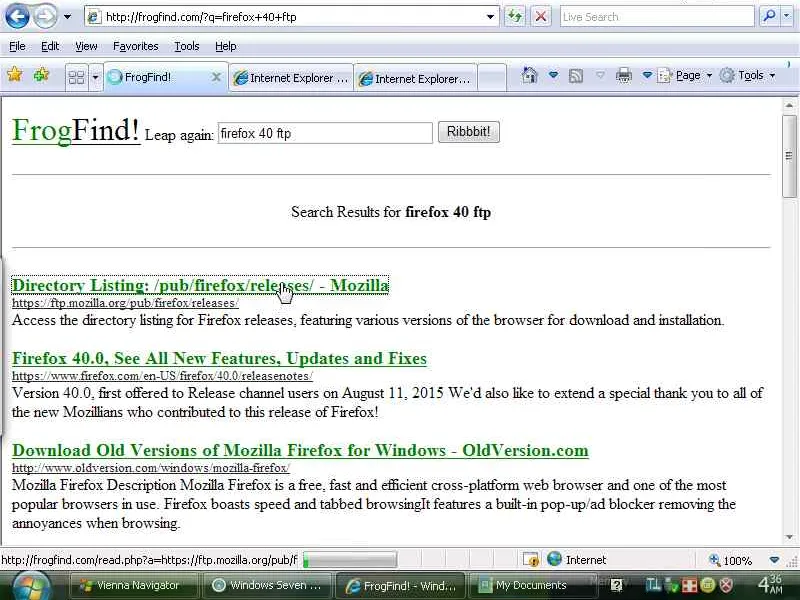Expand the Home button dropdown arrow

(x=553, y=76)
